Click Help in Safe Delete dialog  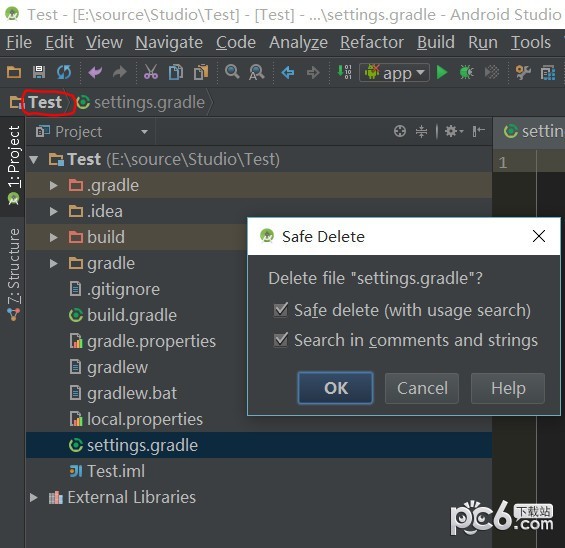tap(508, 388)
